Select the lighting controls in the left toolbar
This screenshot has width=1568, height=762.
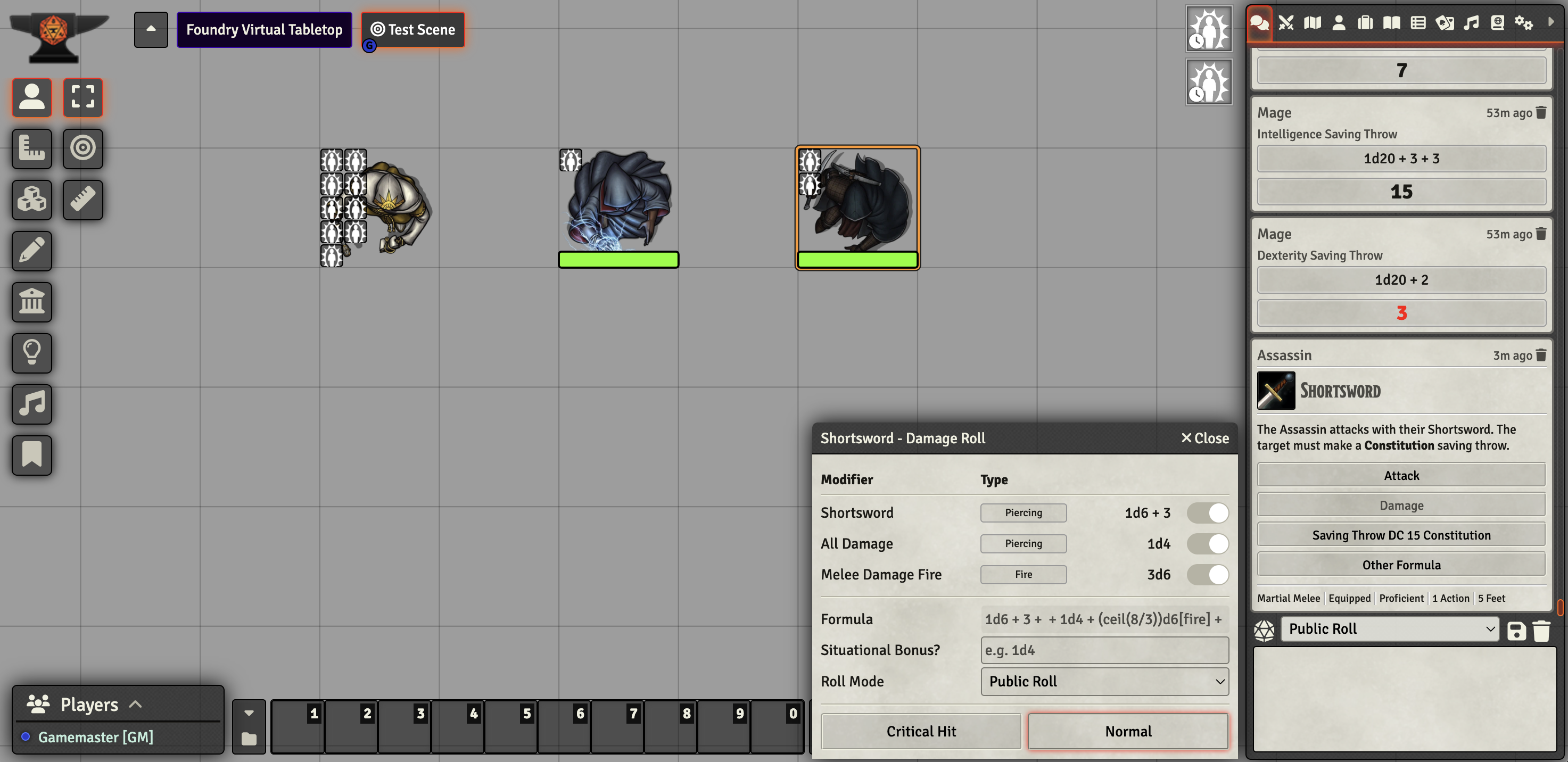pyautogui.click(x=31, y=353)
